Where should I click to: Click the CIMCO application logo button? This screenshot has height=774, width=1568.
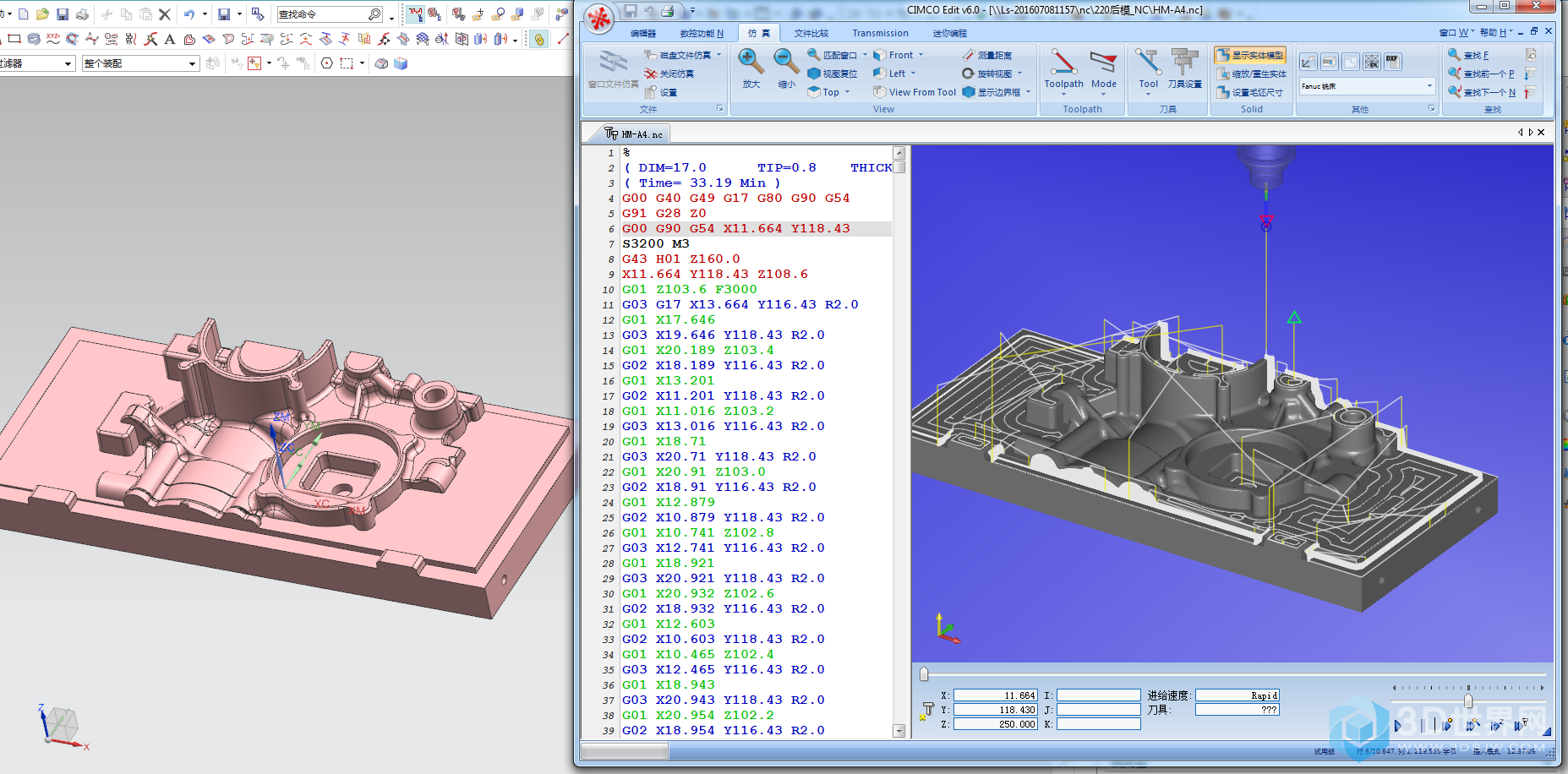(599, 18)
